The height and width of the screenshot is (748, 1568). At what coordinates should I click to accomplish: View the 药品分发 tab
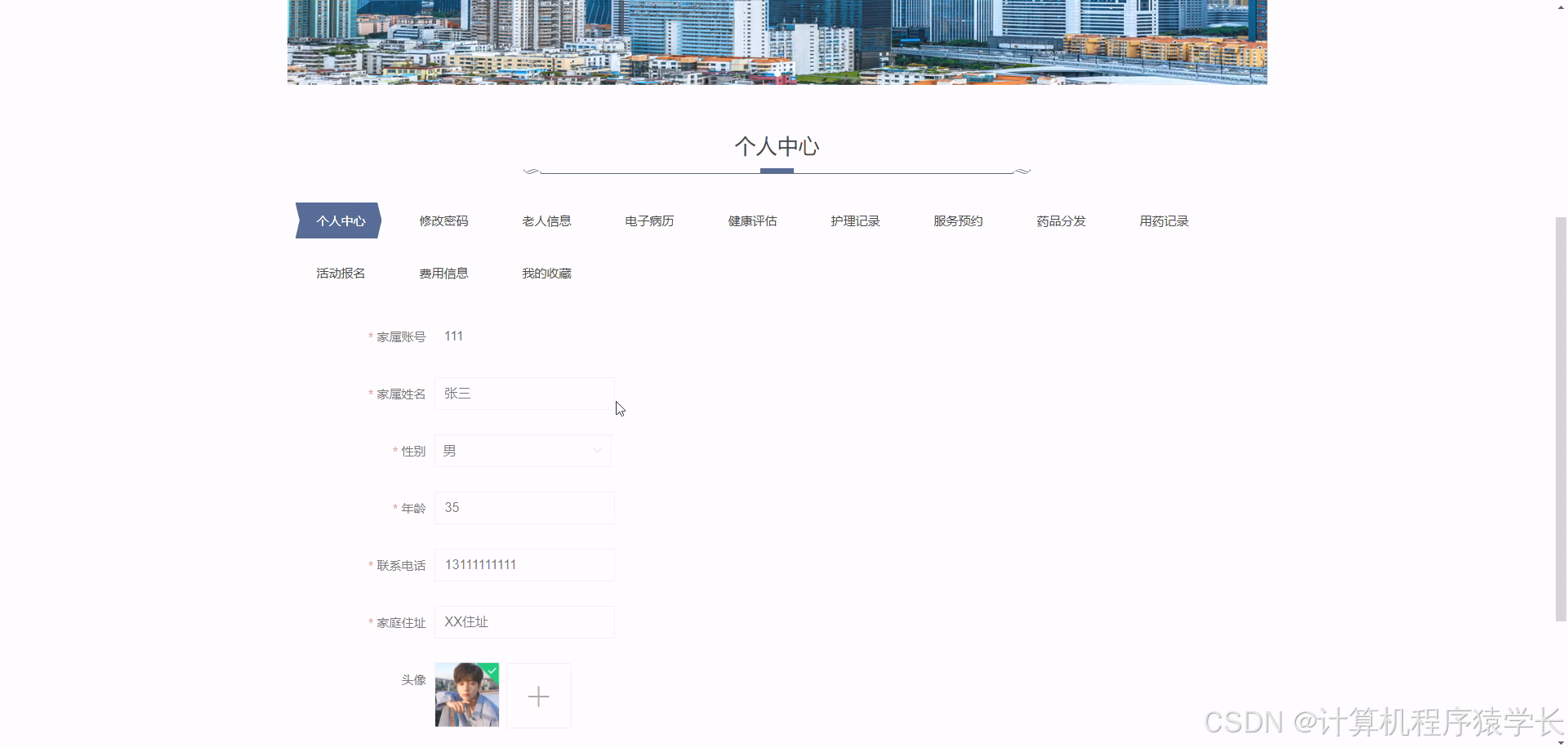[x=1061, y=220]
